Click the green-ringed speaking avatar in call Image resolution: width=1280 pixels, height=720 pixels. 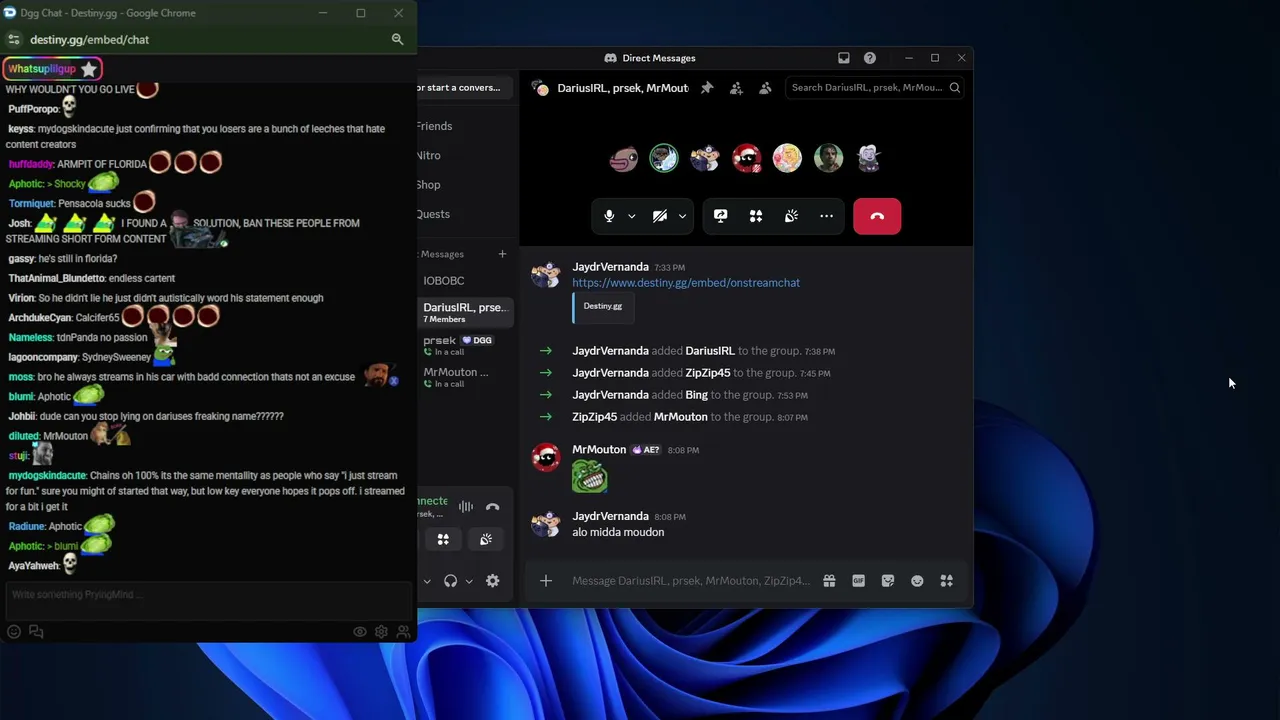(x=664, y=158)
